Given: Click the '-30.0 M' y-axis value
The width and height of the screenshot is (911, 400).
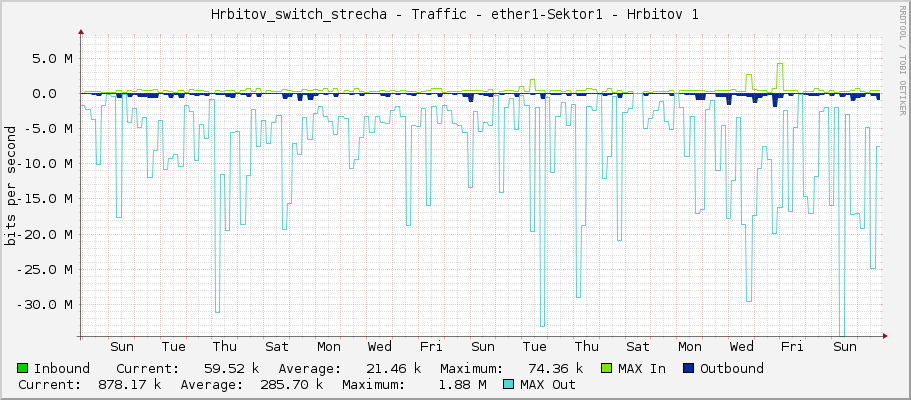Looking at the screenshot, I should tap(44, 305).
